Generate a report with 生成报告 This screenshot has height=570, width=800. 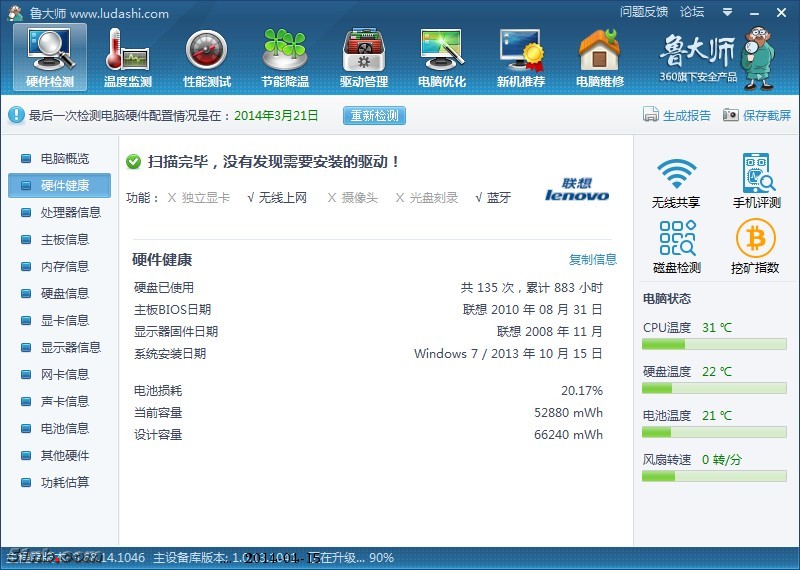click(677, 116)
